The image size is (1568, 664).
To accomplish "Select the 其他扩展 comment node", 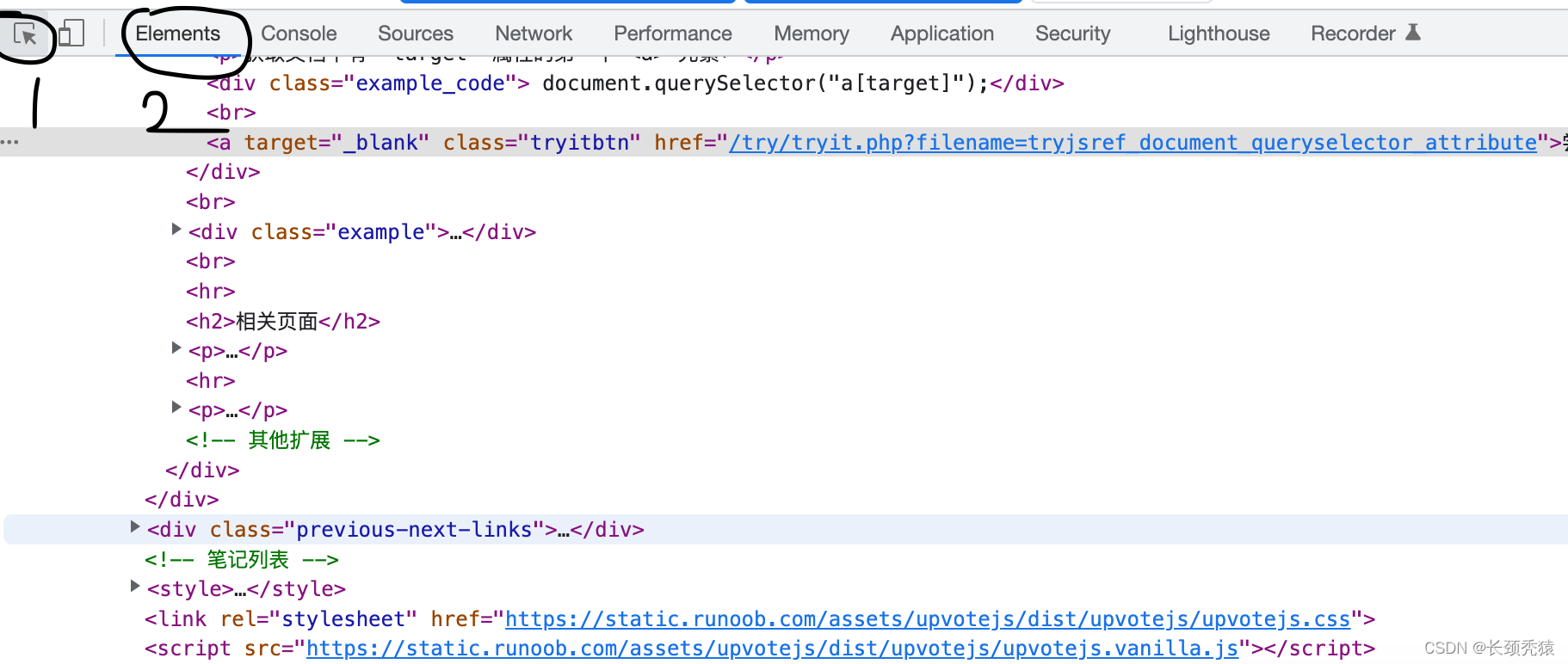I will 283,440.
